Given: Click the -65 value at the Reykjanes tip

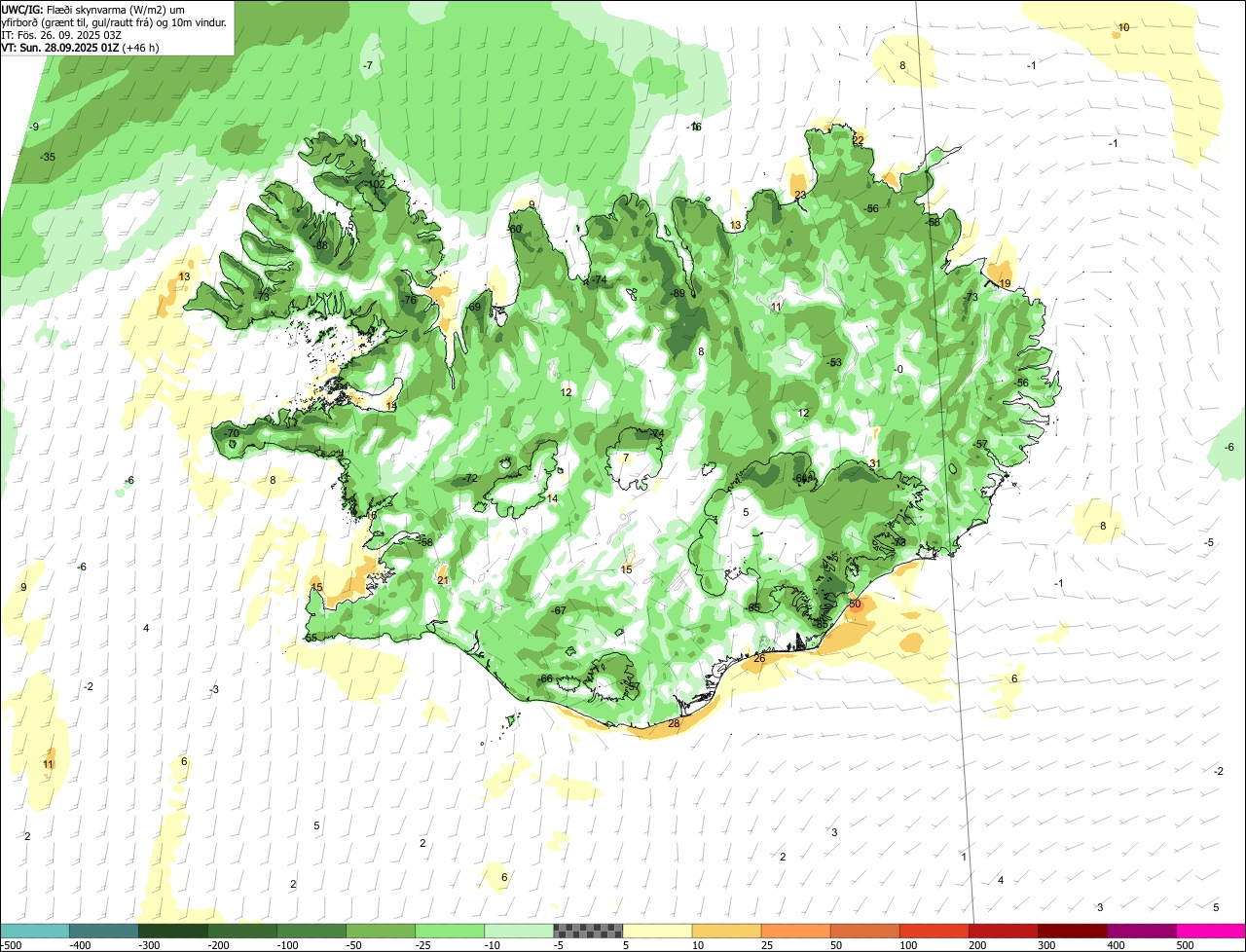Looking at the screenshot, I should coord(311,638).
